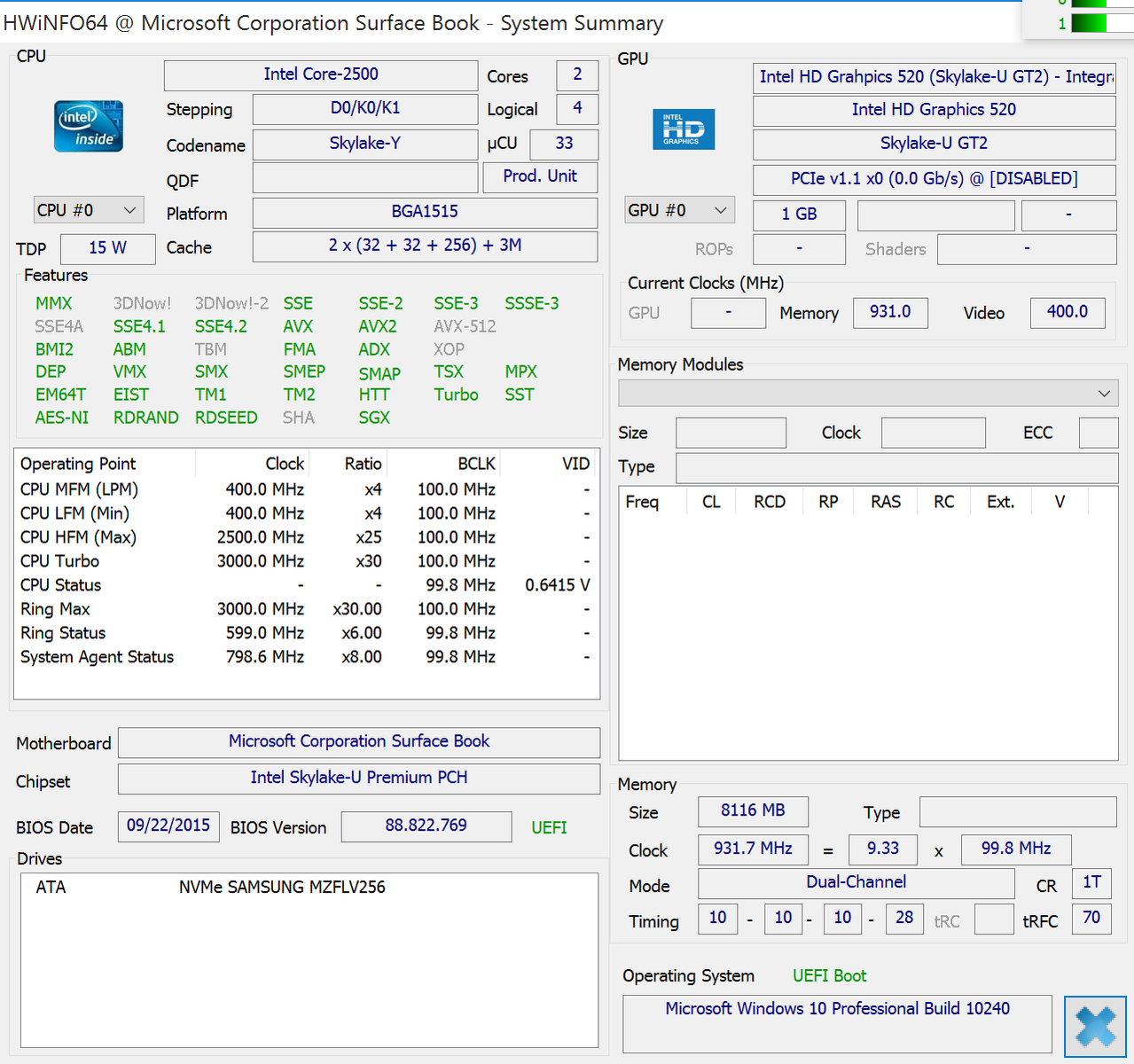The image size is (1134, 1064).
Task: Click the PCIe v1.1 x0 field
Action: [x=935, y=179]
